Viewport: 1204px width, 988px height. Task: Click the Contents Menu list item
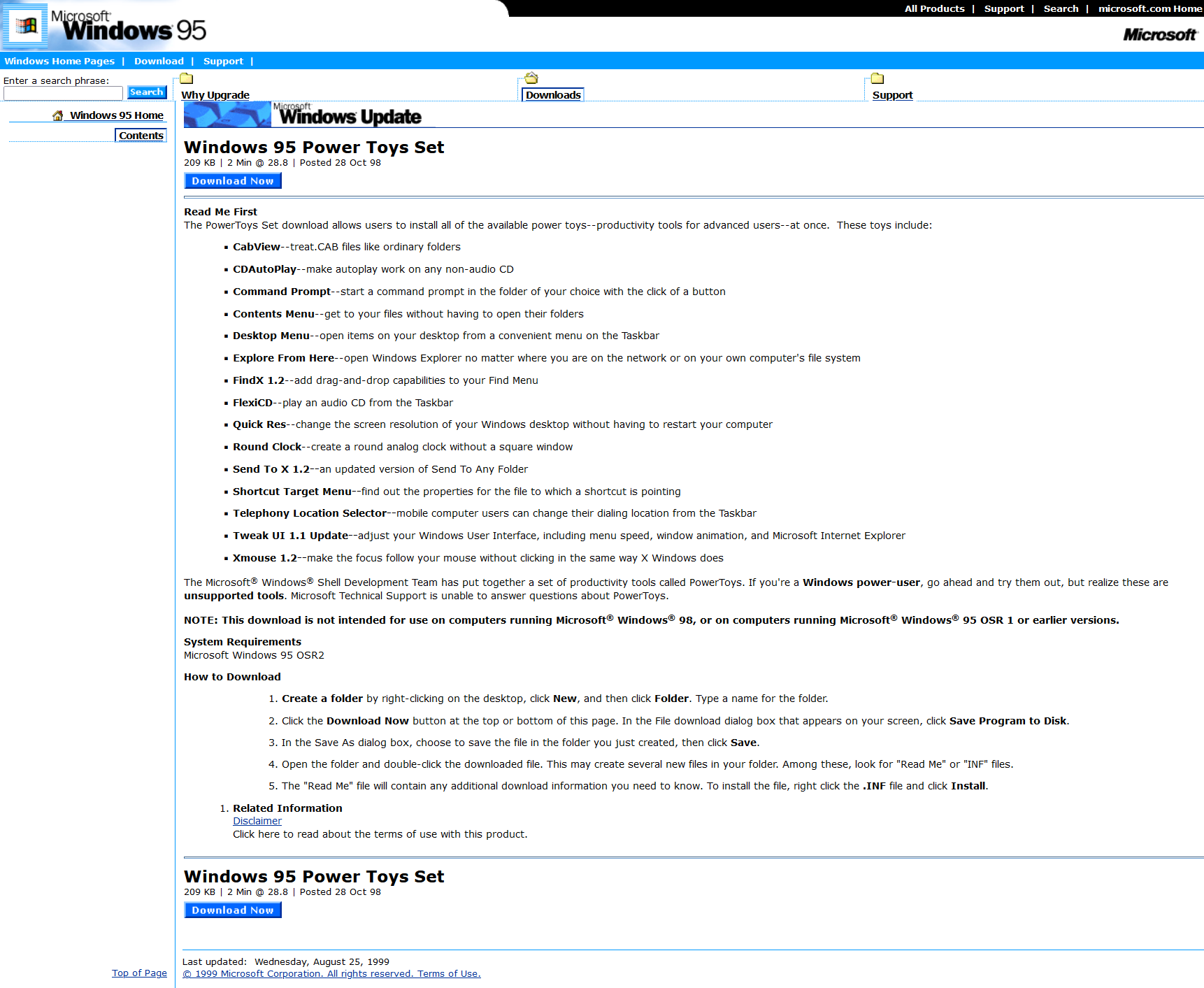[408, 314]
